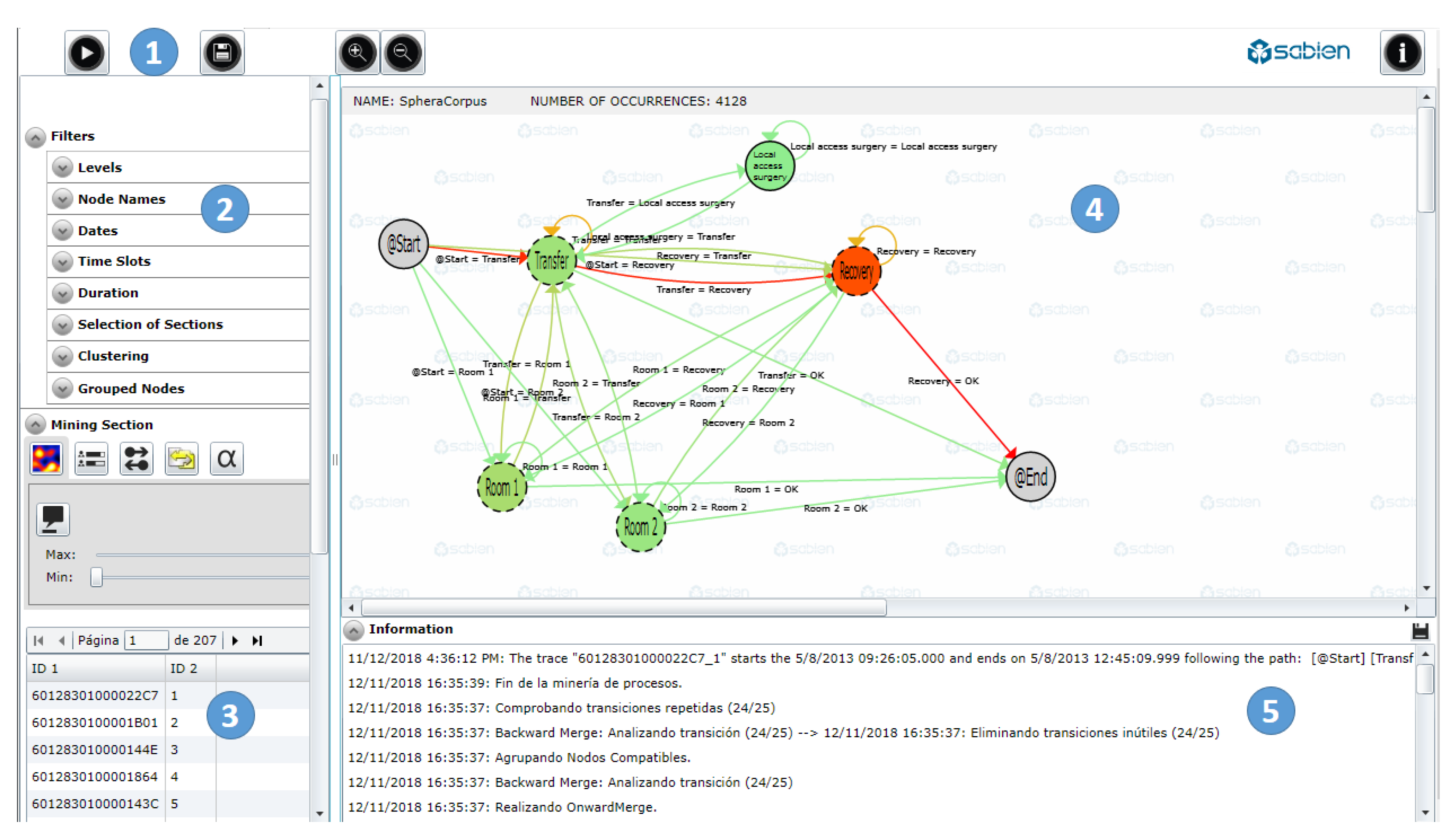The image size is (1453, 840).
Task: Click the page number input field
Action: [x=146, y=641]
